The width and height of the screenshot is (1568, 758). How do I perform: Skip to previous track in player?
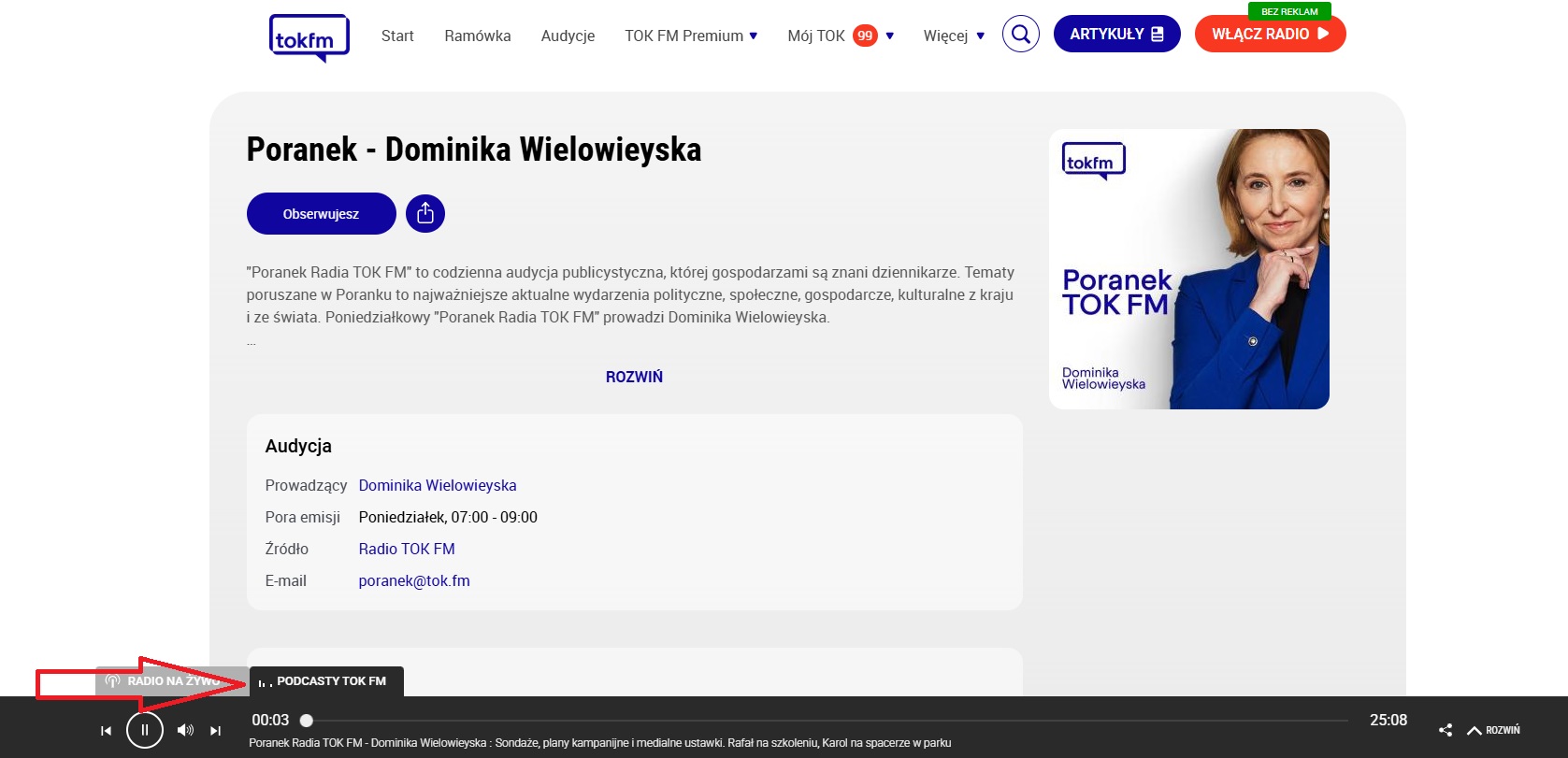pyautogui.click(x=106, y=731)
